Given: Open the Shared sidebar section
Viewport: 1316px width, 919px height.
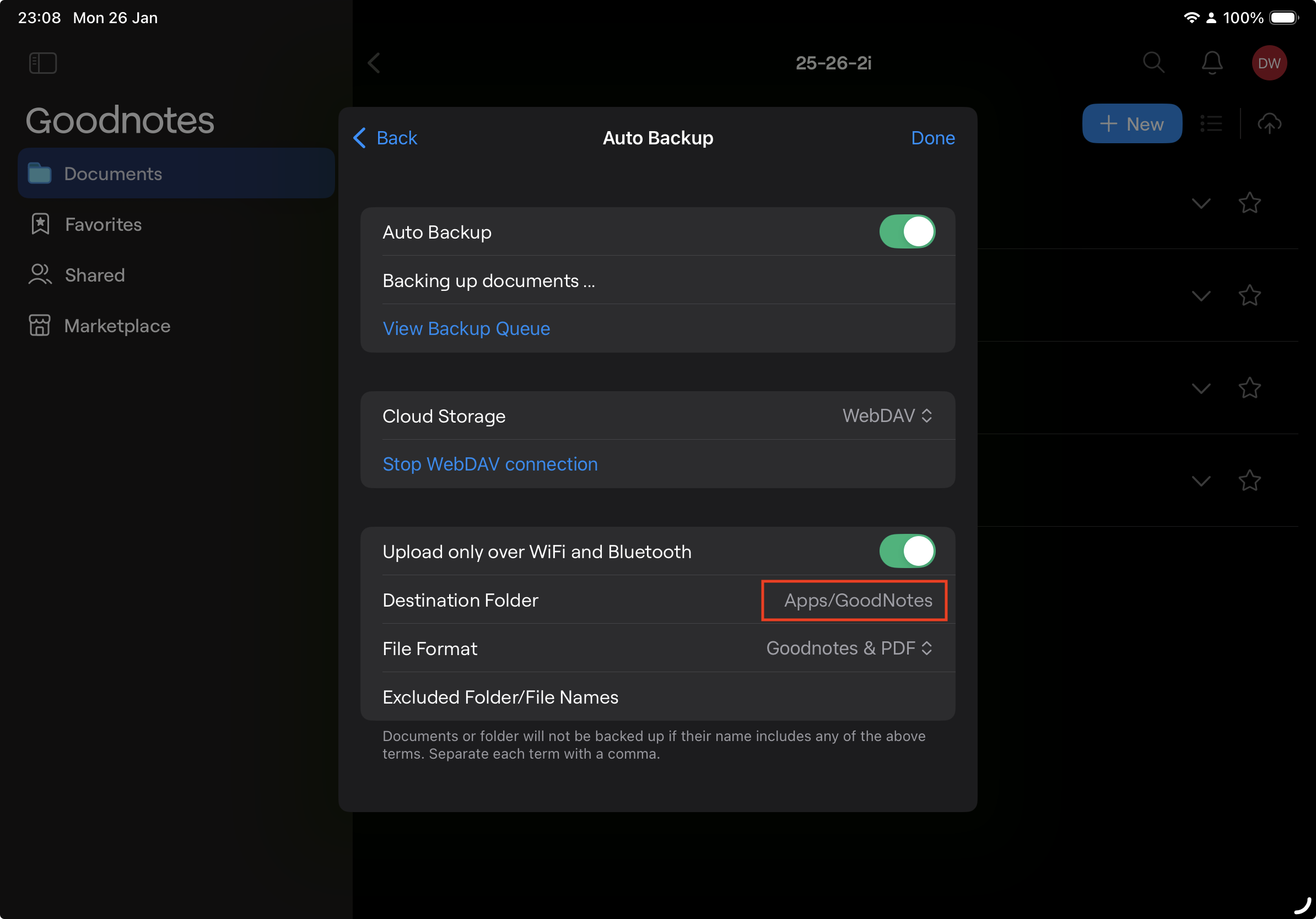Looking at the screenshot, I should point(95,275).
